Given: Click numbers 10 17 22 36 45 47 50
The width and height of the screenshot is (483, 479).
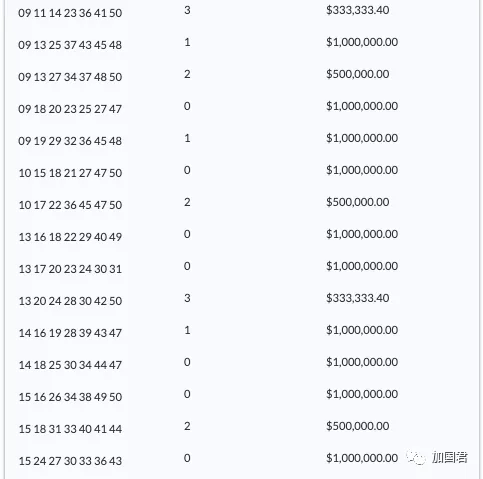Looking at the screenshot, I should pos(70,205).
